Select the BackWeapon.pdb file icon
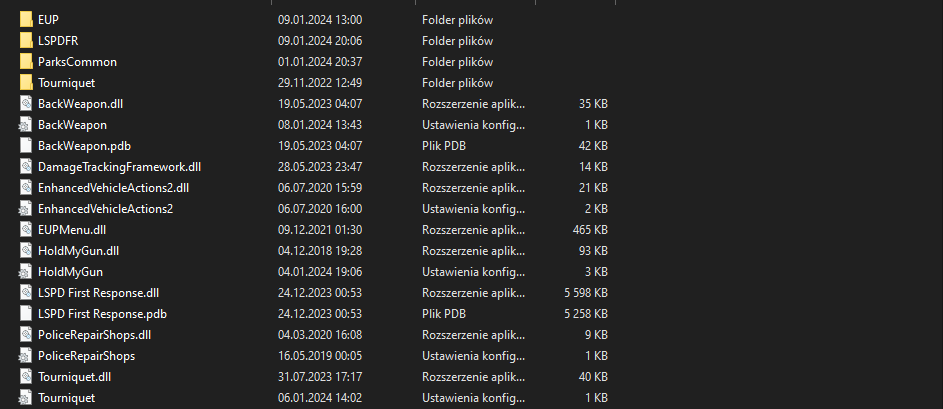This screenshot has width=943, height=409. click(26, 146)
